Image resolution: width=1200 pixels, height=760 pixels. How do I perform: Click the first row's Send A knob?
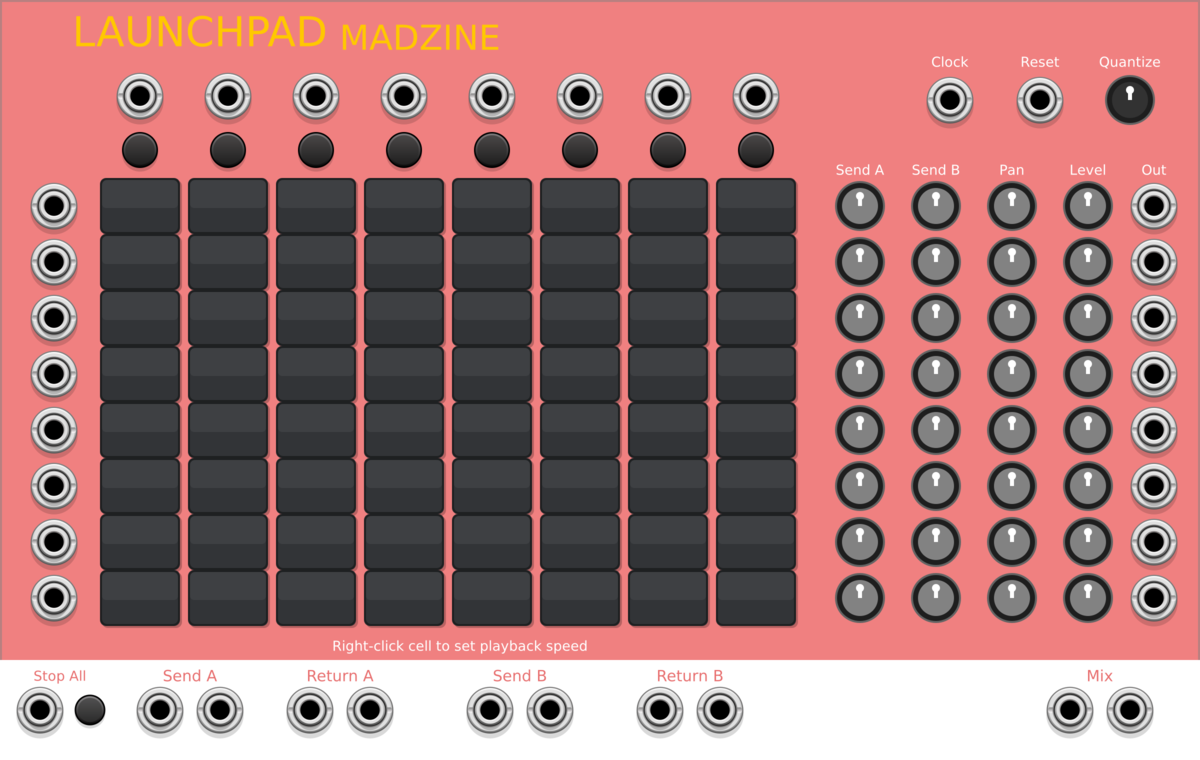[x=860, y=206]
